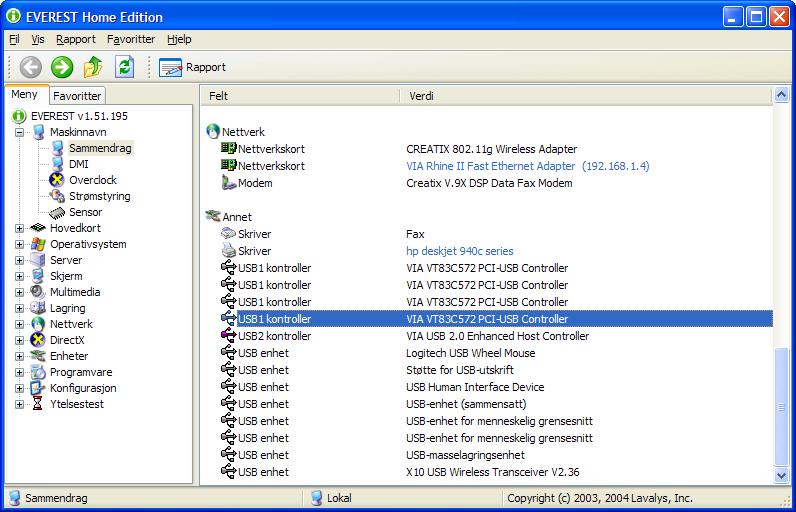This screenshot has width=796, height=512.
Task: Select DMI in the tree
Action: tap(79, 164)
